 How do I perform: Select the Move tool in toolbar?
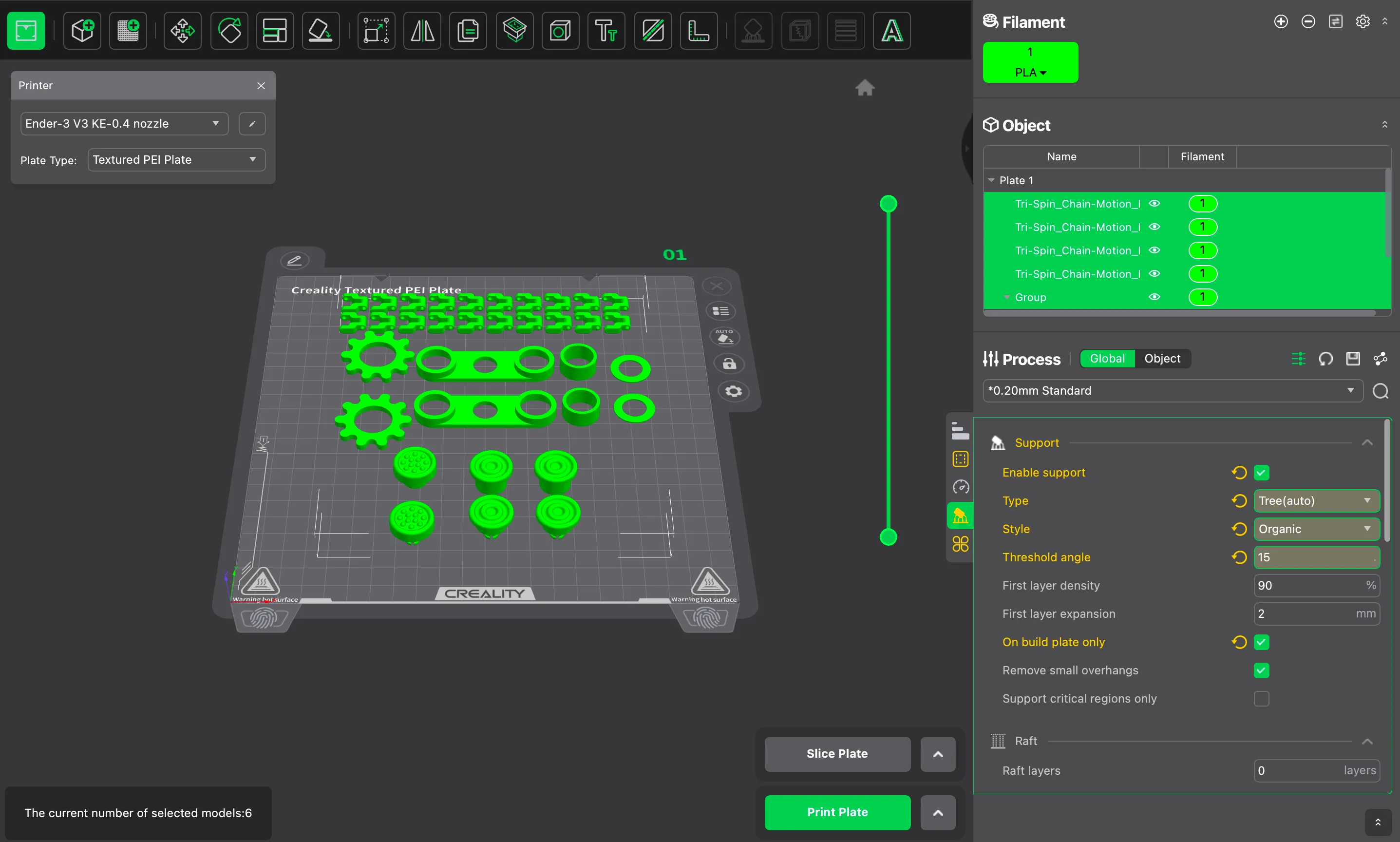pos(183,31)
